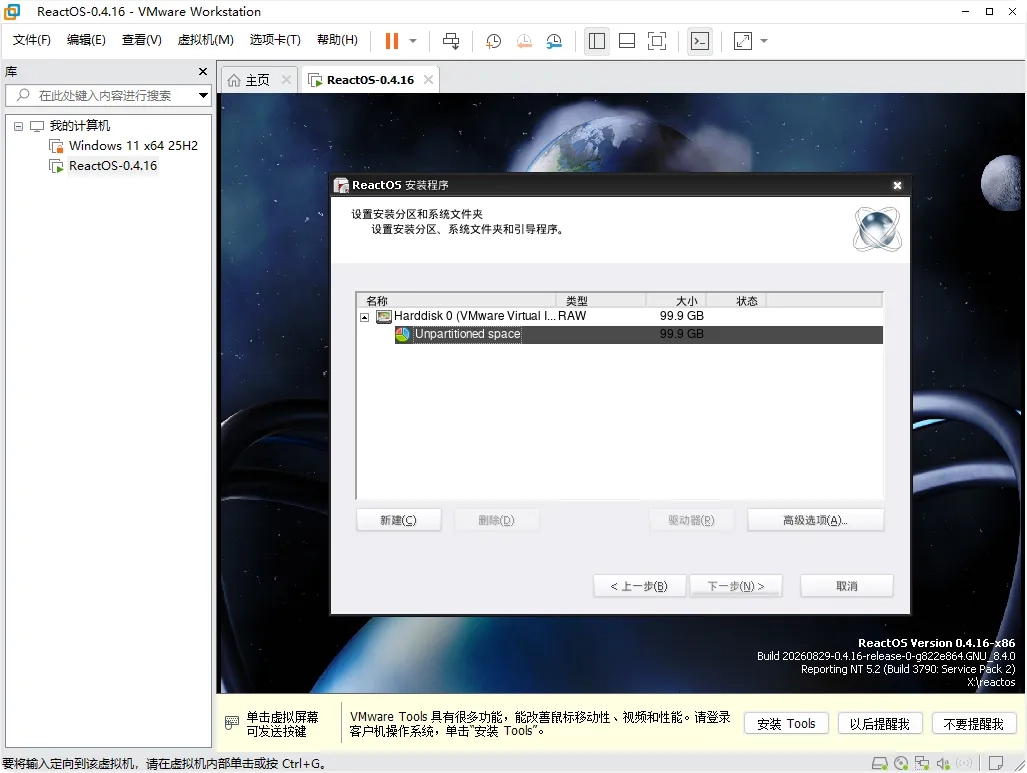Click the keyboard icon in the hint bar
The height and width of the screenshot is (773, 1027).
pos(232,723)
